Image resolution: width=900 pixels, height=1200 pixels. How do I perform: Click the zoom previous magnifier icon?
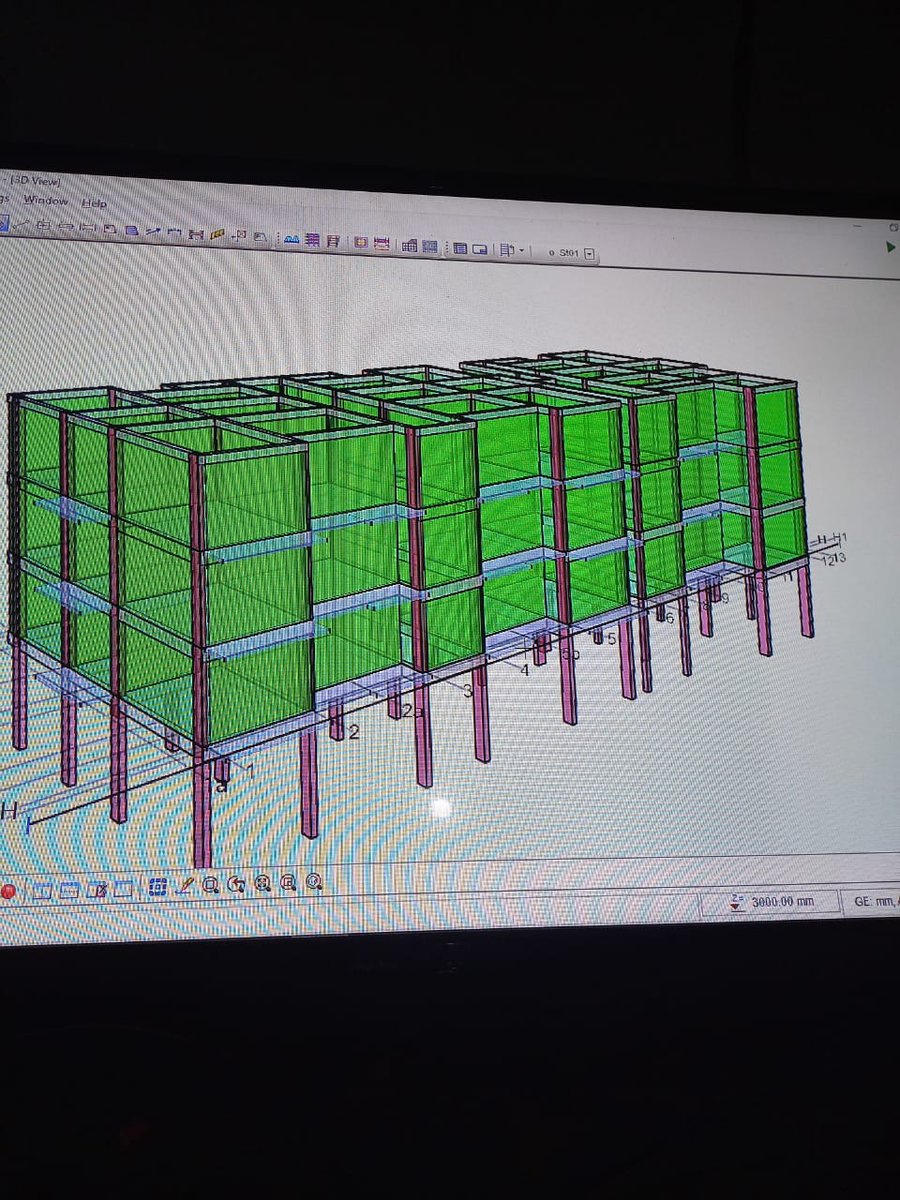pos(236,883)
